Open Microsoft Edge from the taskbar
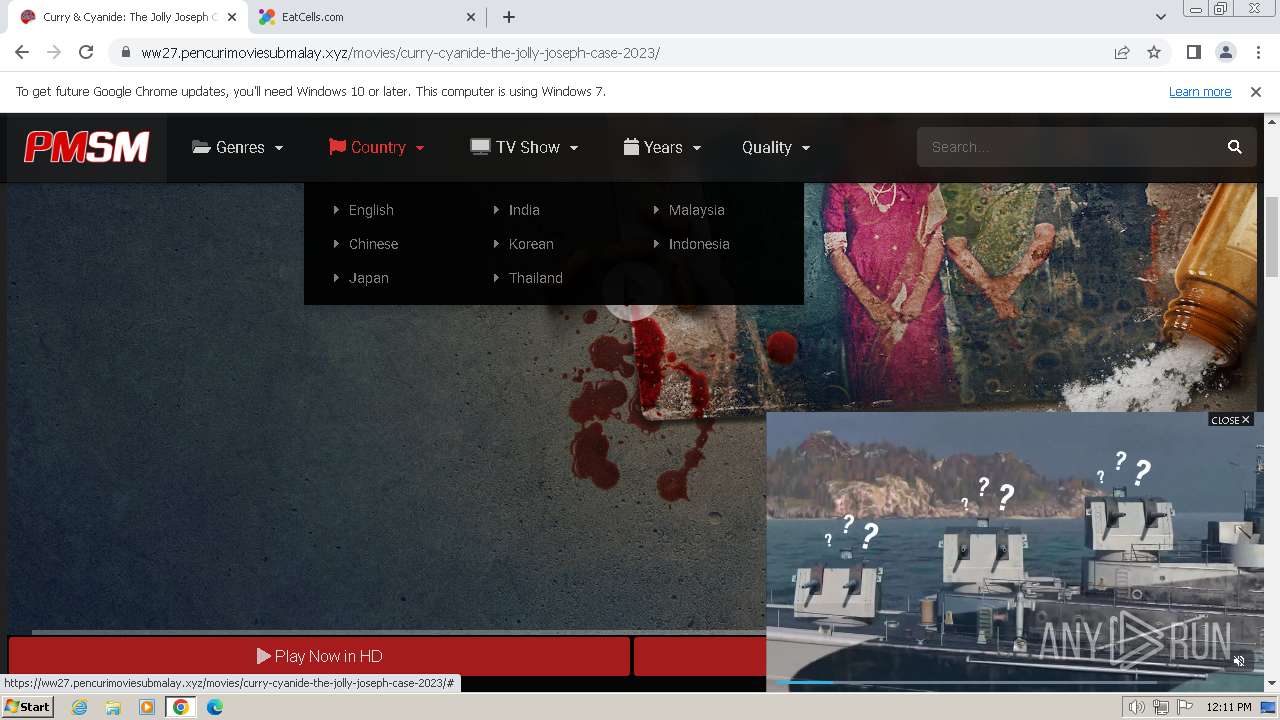 214,707
